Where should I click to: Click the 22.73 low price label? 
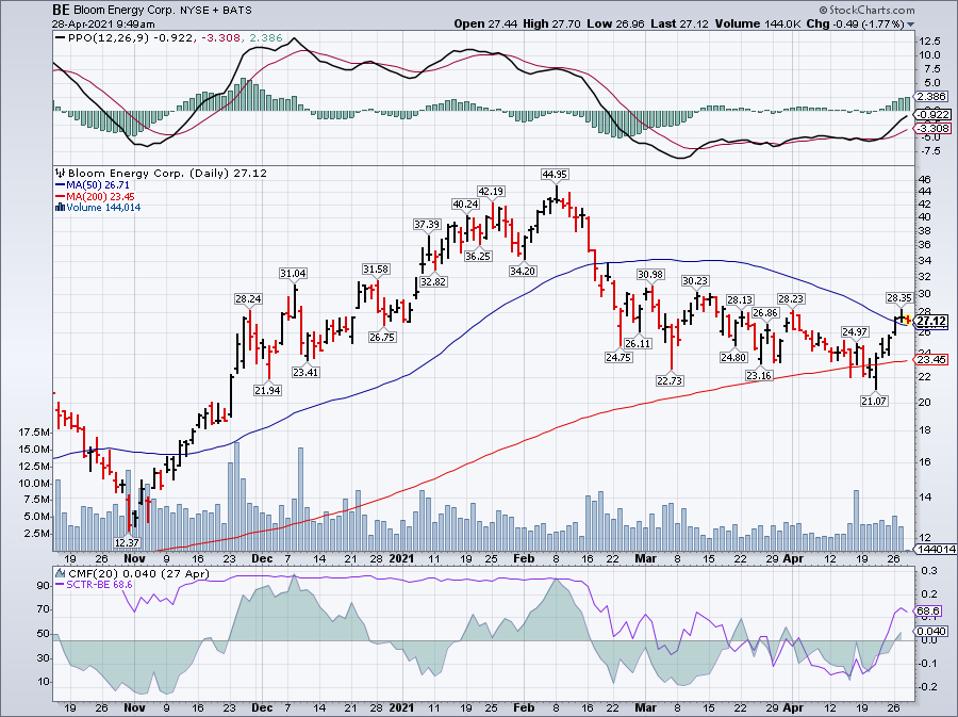click(670, 381)
